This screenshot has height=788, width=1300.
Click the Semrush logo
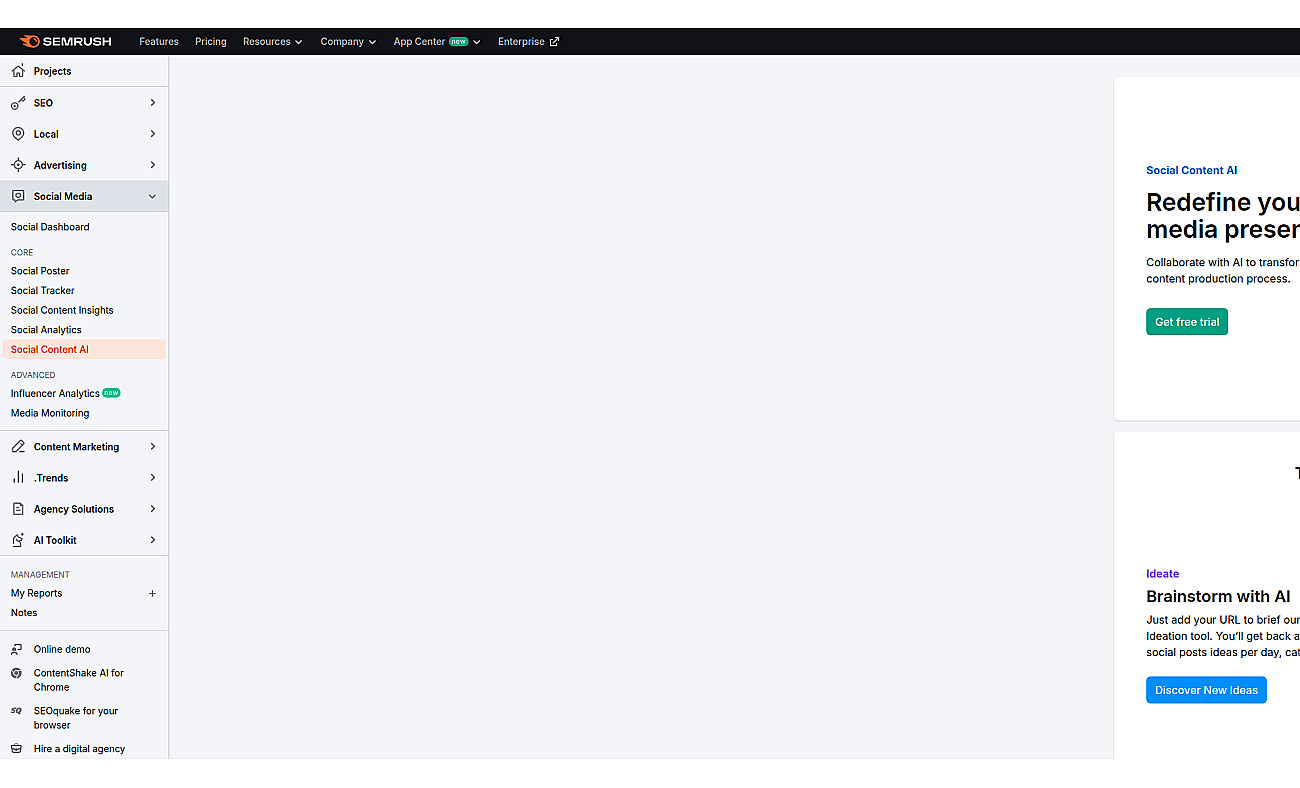(x=66, y=41)
